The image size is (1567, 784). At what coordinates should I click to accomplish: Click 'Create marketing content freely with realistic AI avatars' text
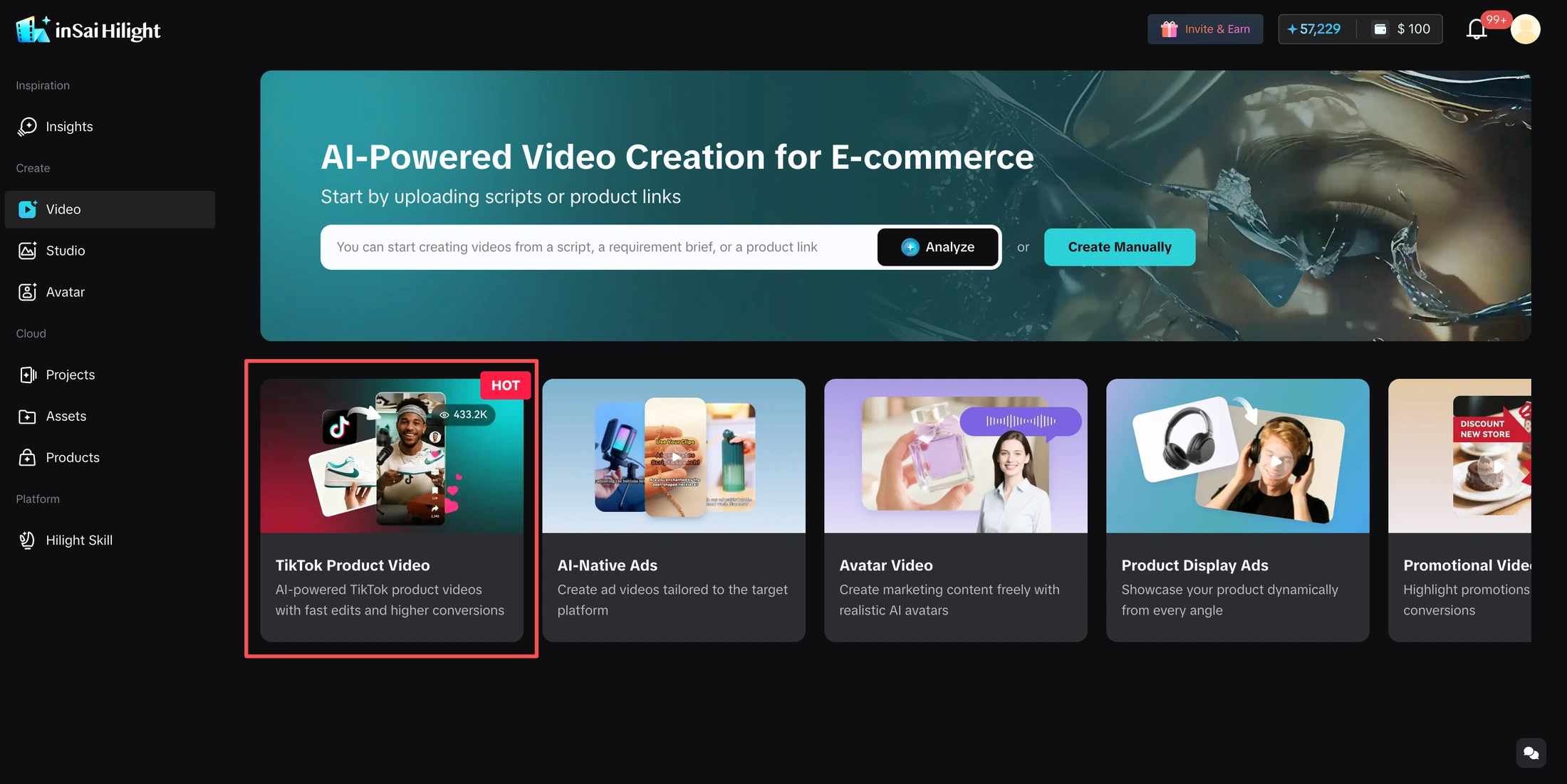pos(949,600)
